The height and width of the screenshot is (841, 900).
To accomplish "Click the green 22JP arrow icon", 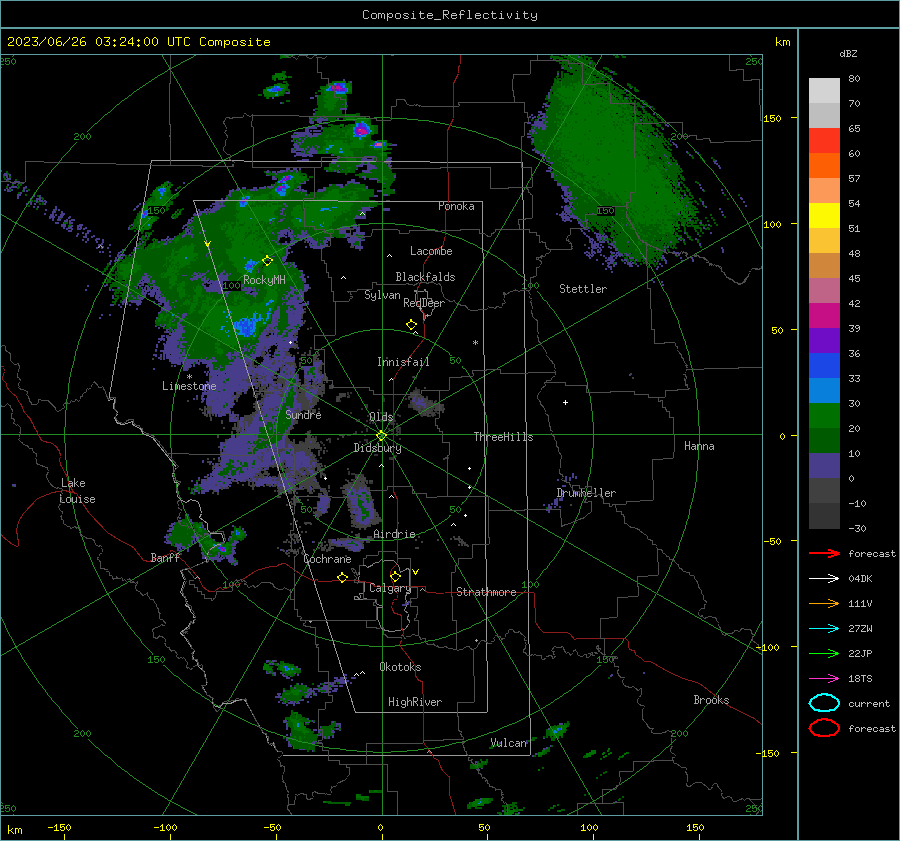I will [x=824, y=653].
